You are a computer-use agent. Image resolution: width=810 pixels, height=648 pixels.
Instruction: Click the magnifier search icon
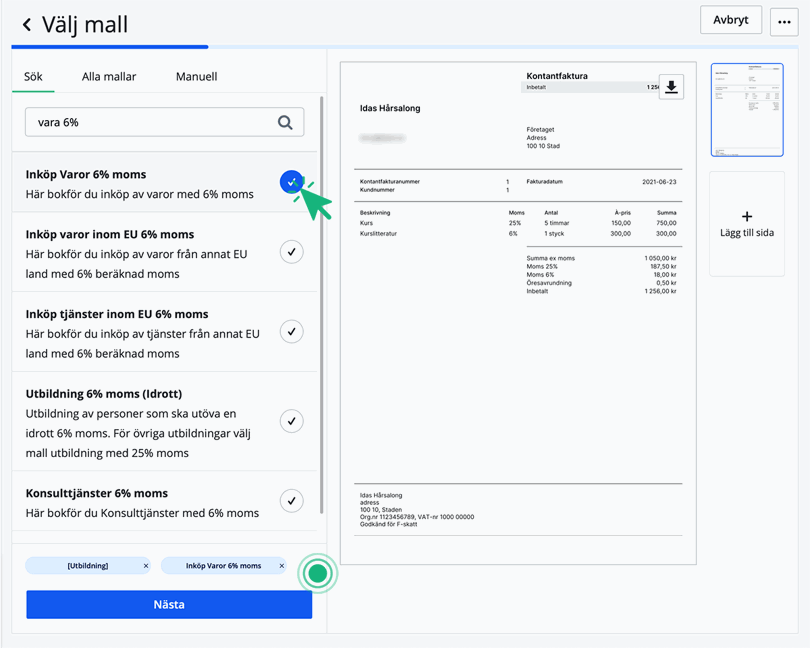point(285,122)
